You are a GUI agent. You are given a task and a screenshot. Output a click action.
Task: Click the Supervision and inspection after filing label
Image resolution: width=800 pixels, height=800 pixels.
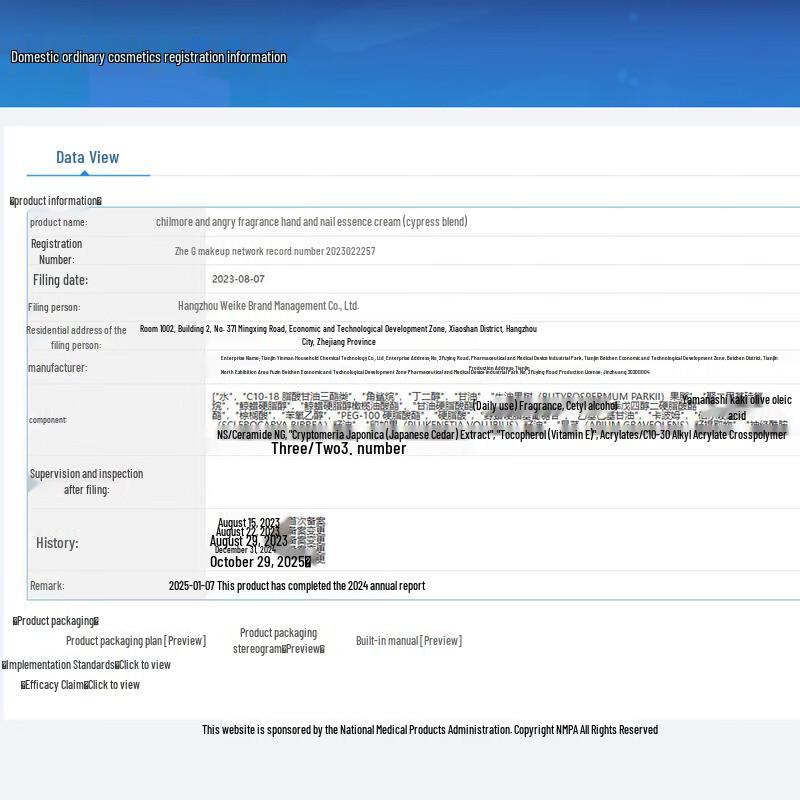86,481
